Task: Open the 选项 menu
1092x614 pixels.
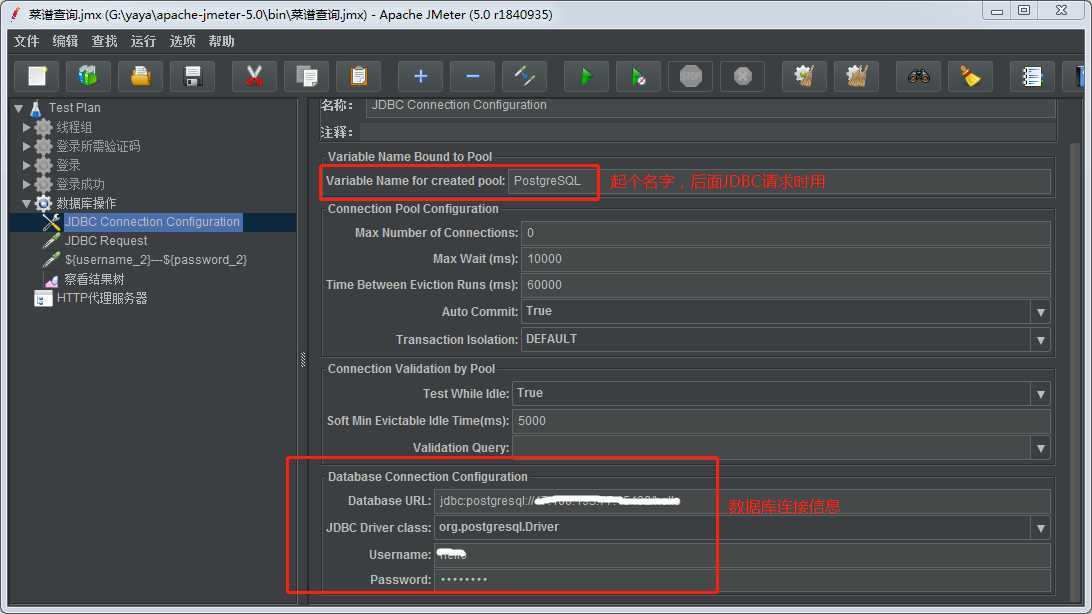Action: click(x=182, y=41)
